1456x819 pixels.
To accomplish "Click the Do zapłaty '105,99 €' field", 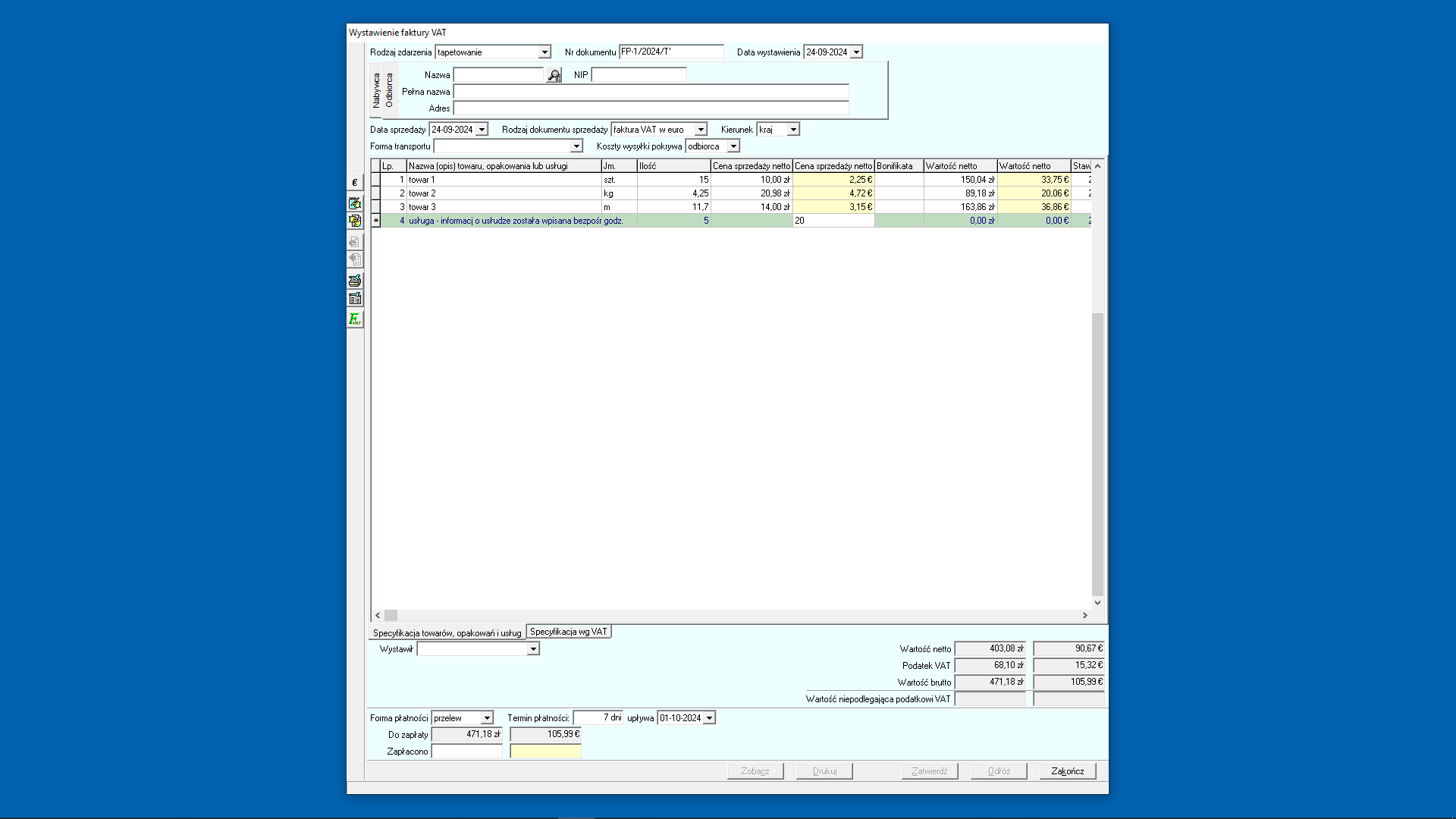I will pyautogui.click(x=545, y=734).
